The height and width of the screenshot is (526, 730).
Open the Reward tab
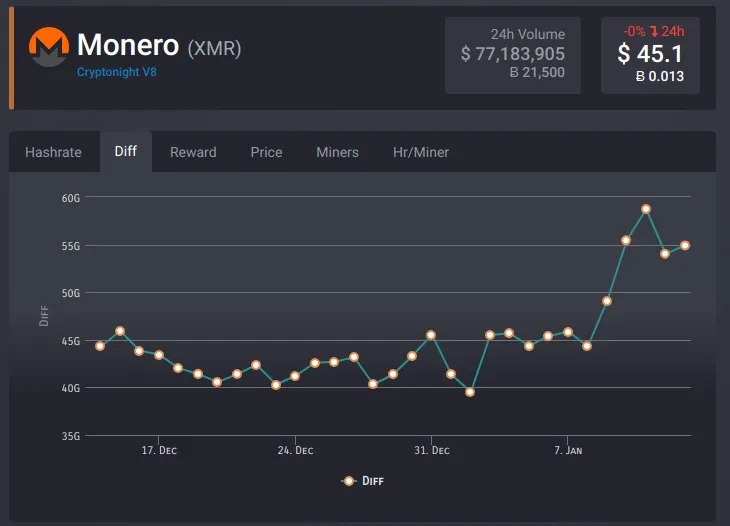click(193, 152)
